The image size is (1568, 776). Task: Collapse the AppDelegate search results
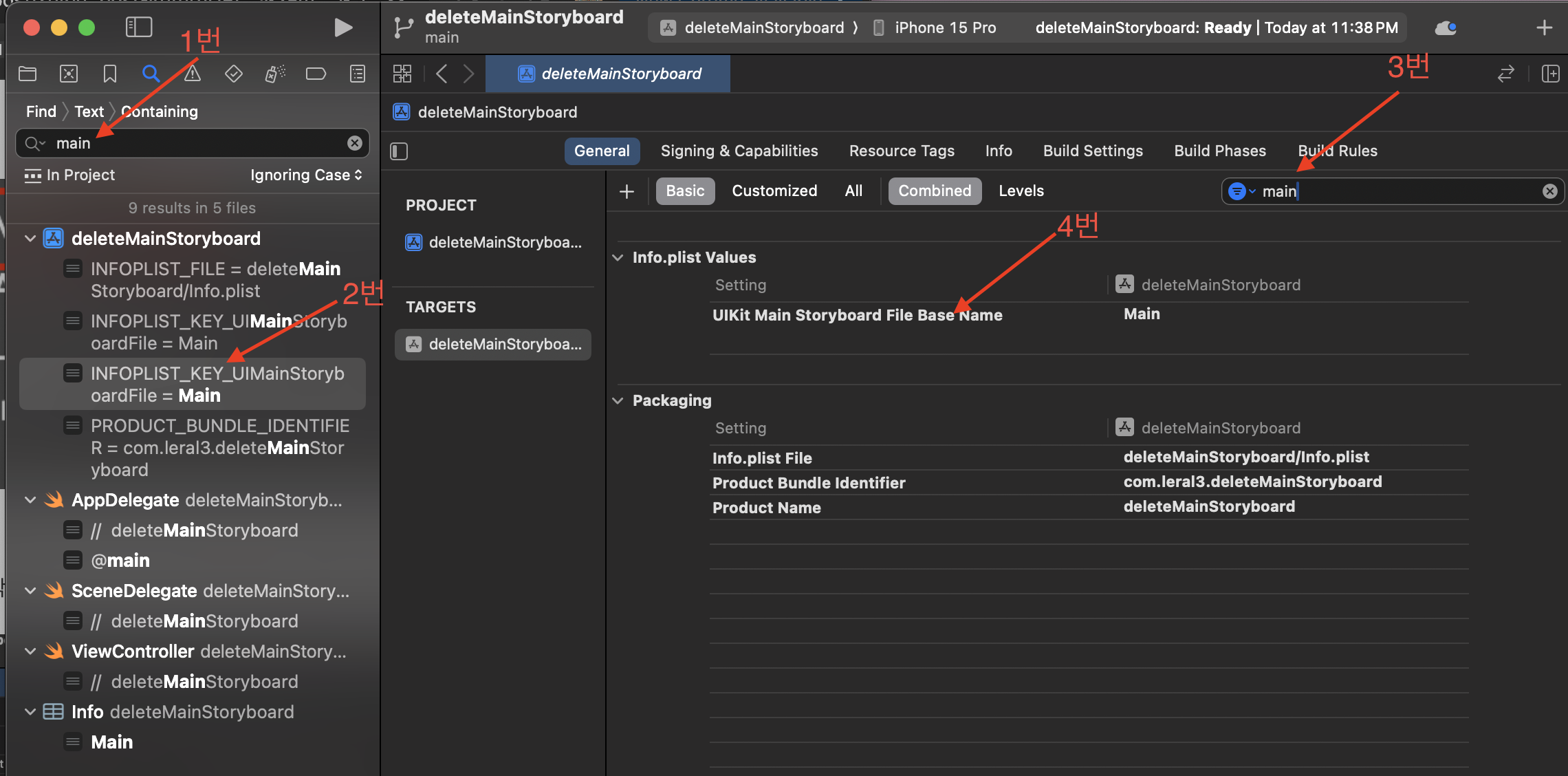(x=30, y=500)
